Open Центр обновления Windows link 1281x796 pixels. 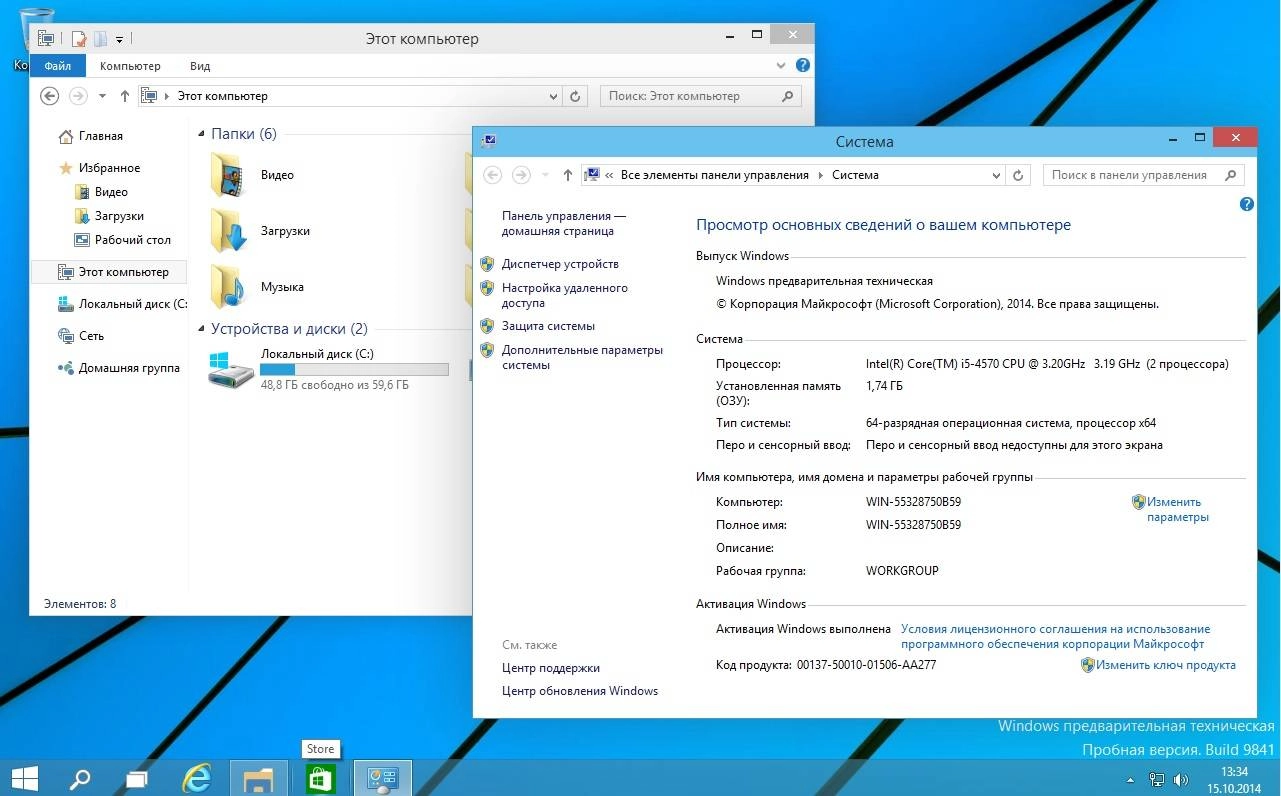point(580,691)
